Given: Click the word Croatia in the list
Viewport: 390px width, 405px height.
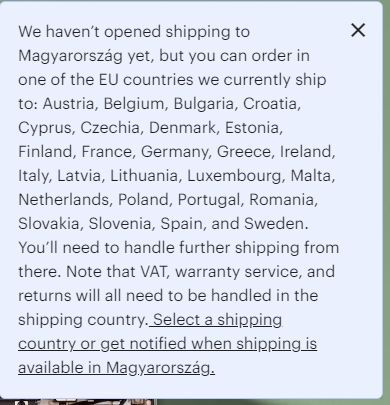Looking at the screenshot, I should (270, 104).
